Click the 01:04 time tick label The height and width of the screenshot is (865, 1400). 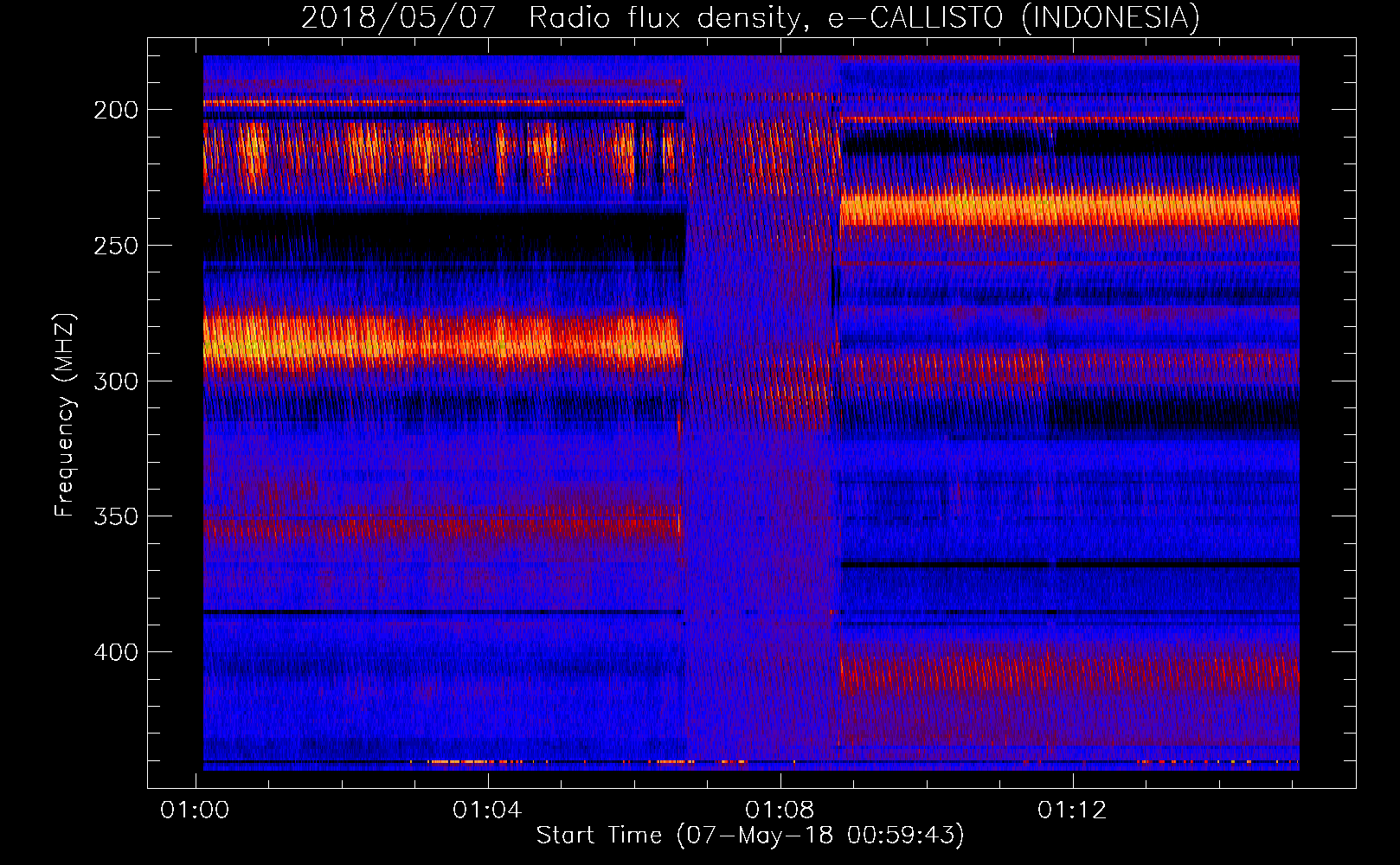point(487,810)
